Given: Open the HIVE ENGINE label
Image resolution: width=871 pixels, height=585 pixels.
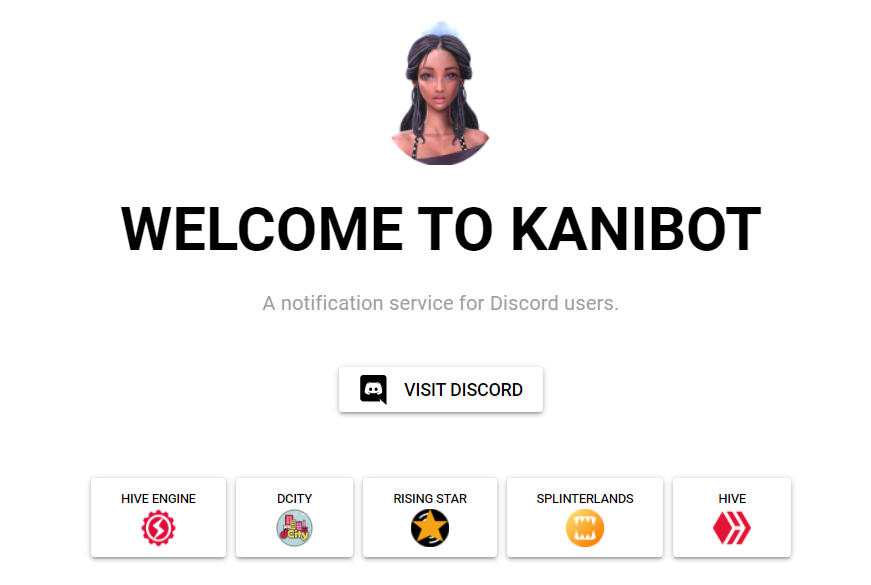Looking at the screenshot, I should pyautogui.click(x=158, y=499).
